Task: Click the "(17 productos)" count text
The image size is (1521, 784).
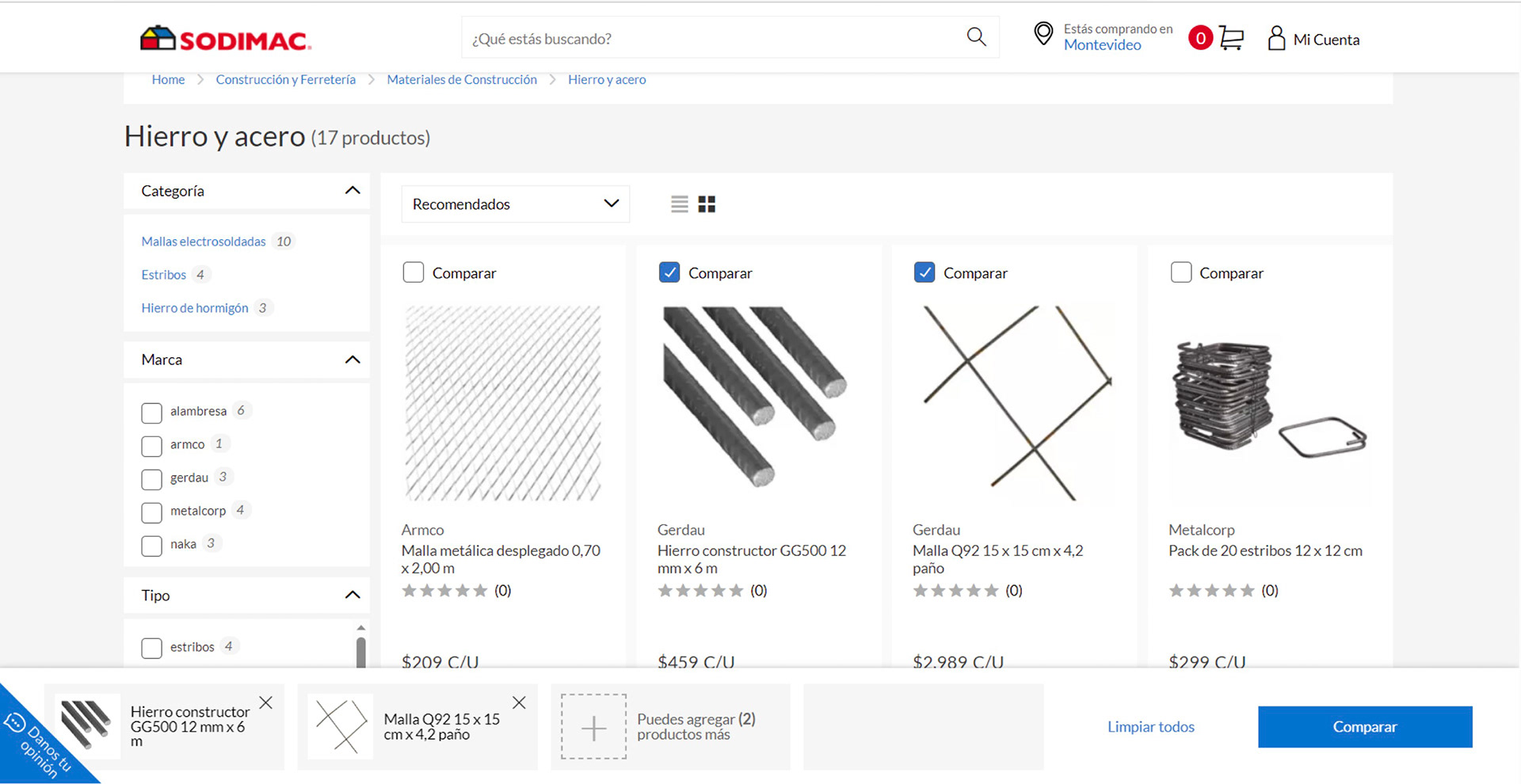Action: [370, 138]
